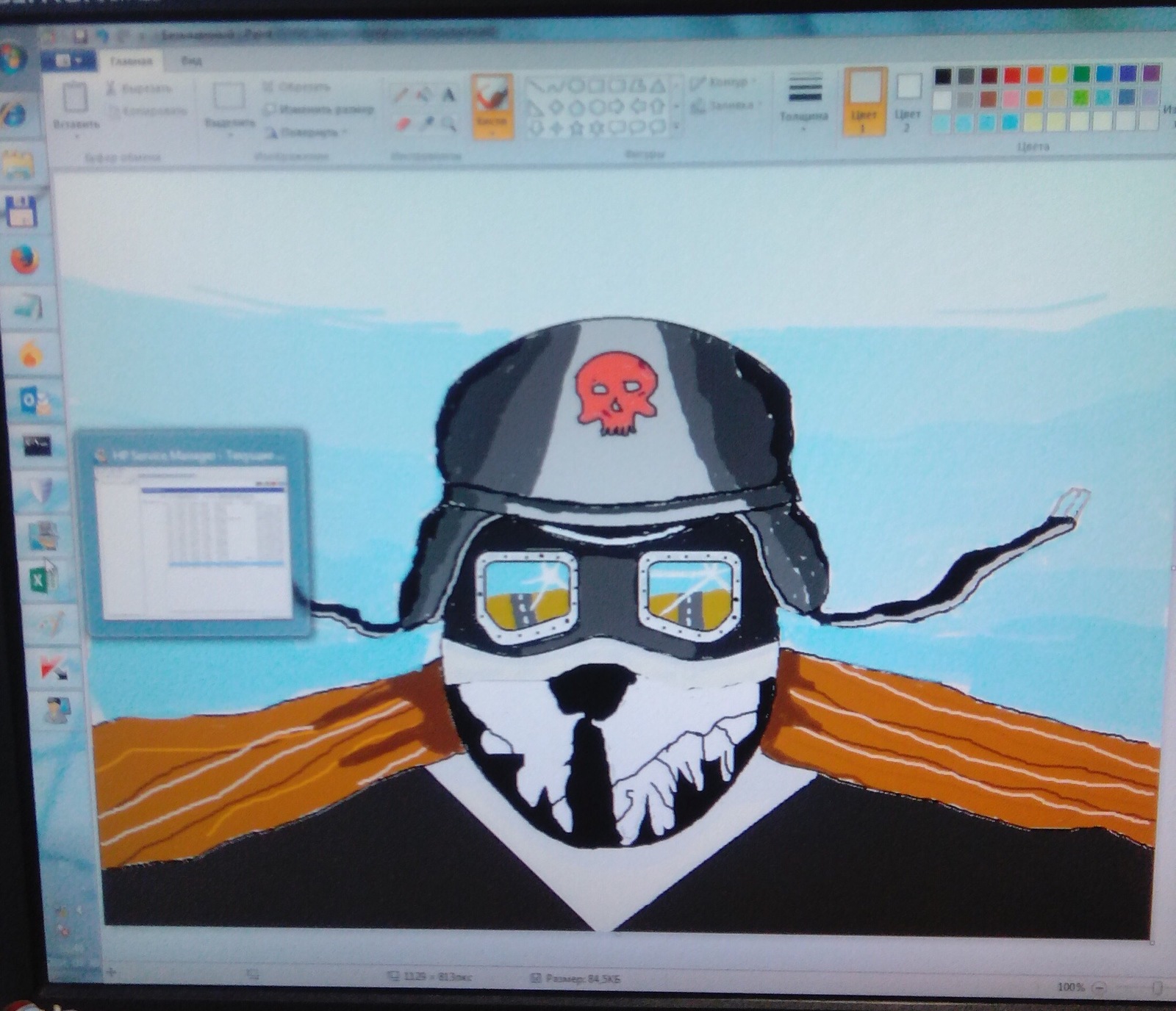The image size is (1176, 1011).
Task: Switch to the Вид (View) tab
Action: point(192,62)
